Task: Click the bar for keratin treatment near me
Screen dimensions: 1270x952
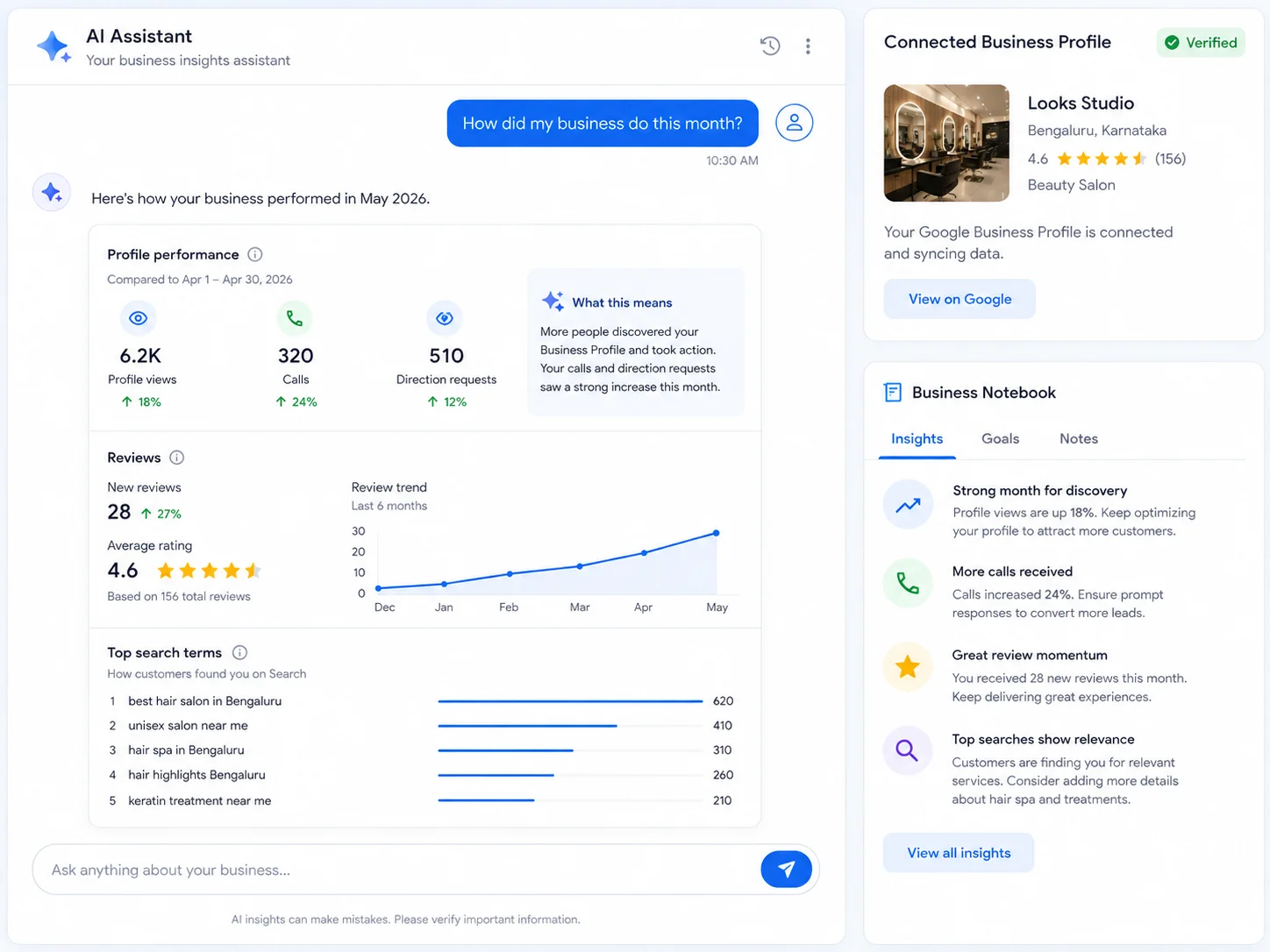Action: [486, 800]
